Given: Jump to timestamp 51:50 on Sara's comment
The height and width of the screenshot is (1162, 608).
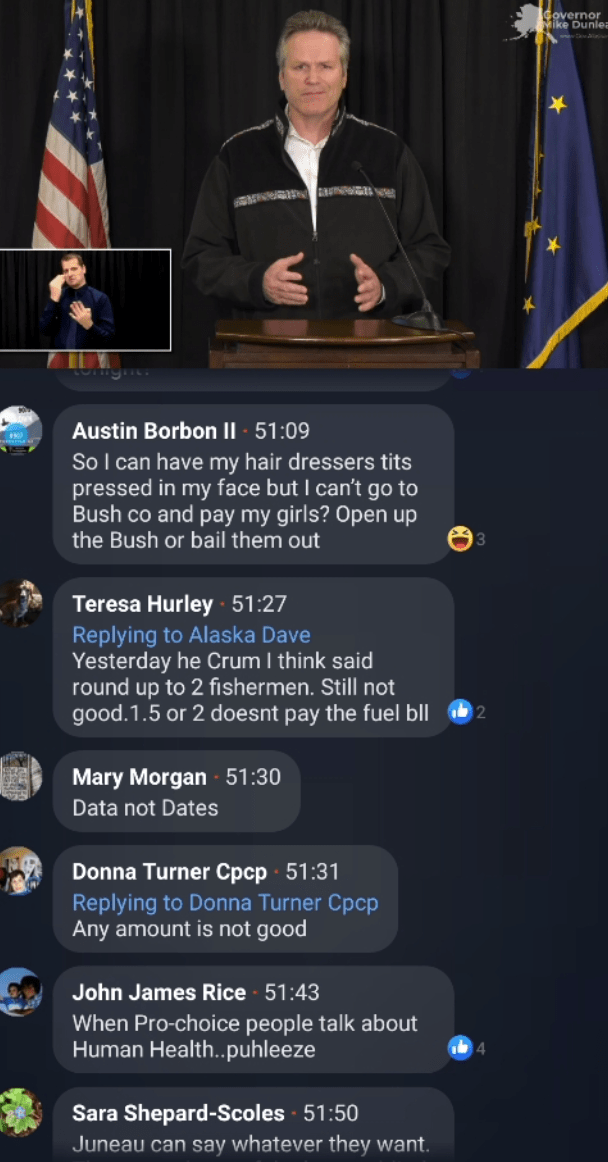Looking at the screenshot, I should tap(331, 1113).
